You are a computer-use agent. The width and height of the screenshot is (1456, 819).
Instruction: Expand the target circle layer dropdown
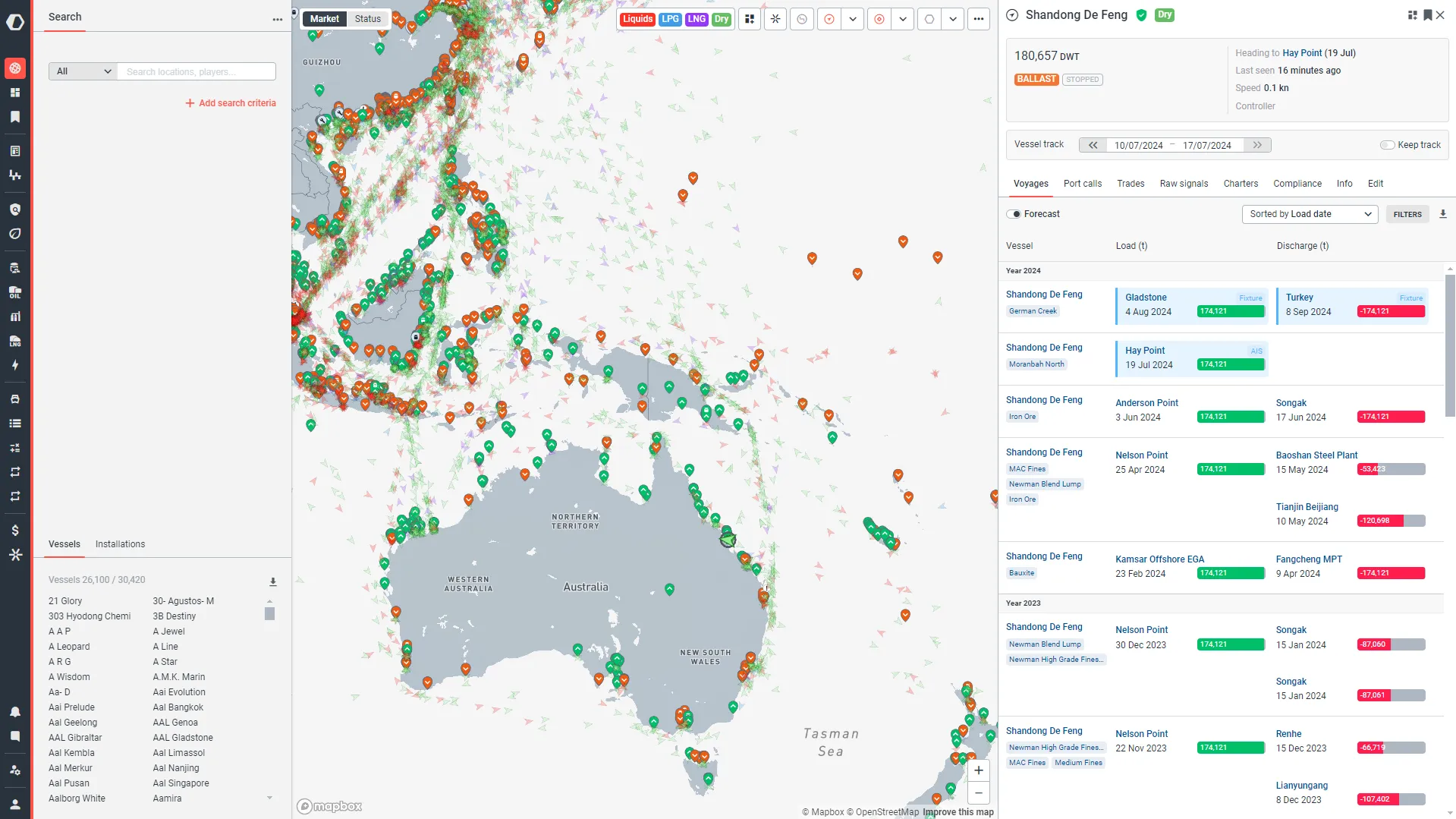[903, 19]
